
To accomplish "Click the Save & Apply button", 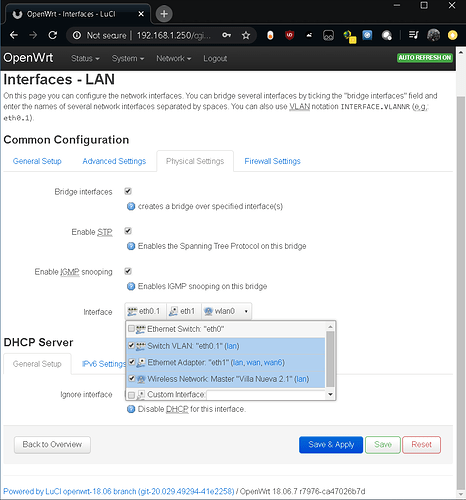I will click(331, 445).
